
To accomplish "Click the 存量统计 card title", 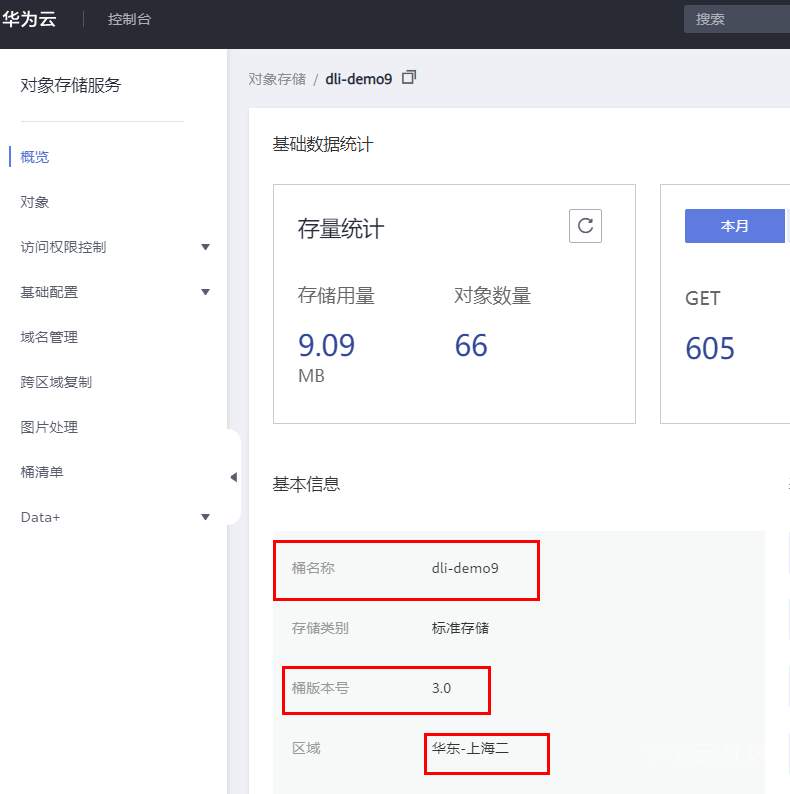I will coord(341,228).
